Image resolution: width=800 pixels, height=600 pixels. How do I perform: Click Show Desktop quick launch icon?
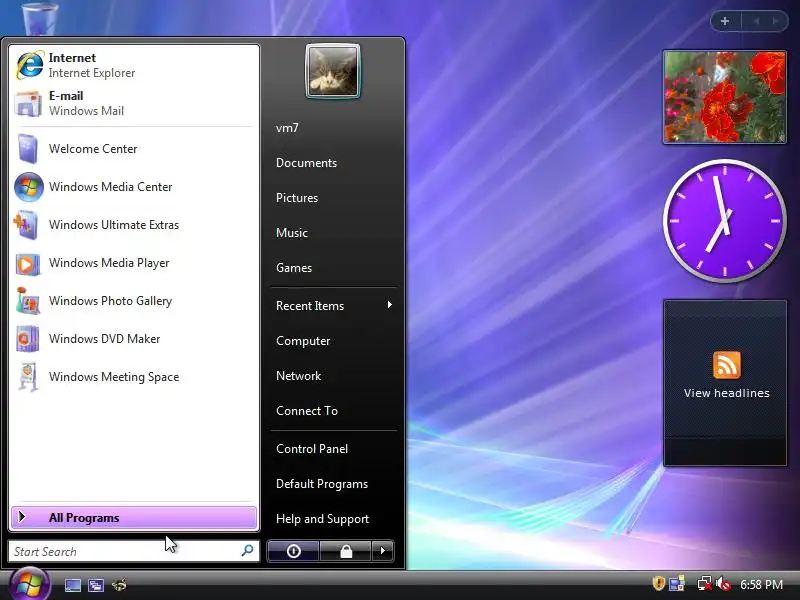(x=72, y=585)
